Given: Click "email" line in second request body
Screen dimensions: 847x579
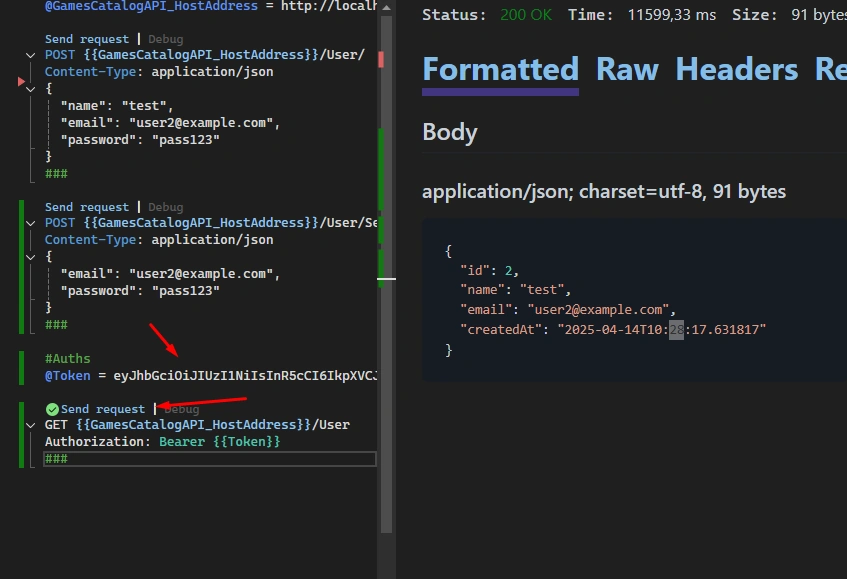Looking at the screenshot, I should pos(170,274).
